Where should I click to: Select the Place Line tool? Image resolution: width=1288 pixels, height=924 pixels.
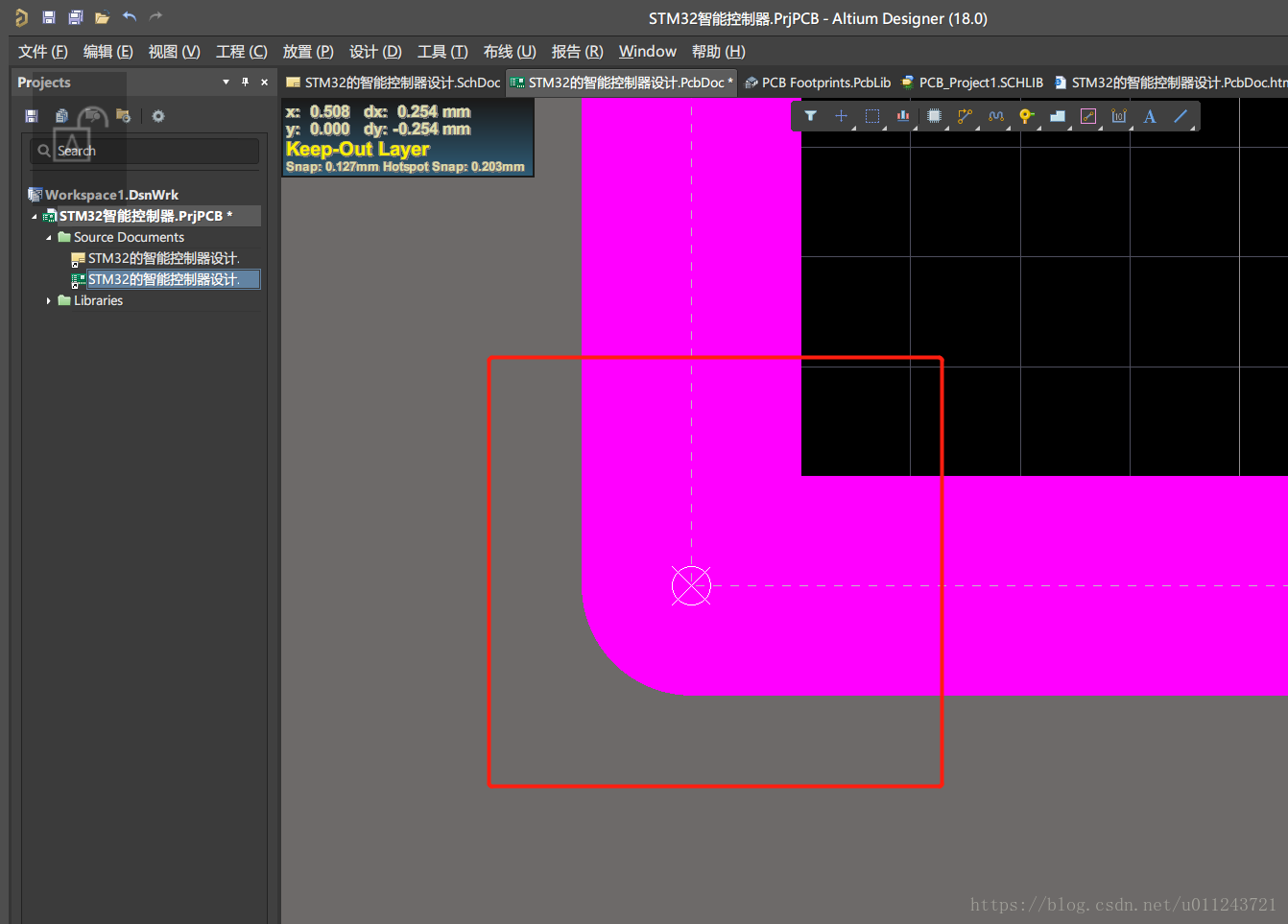pos(1181,116)
